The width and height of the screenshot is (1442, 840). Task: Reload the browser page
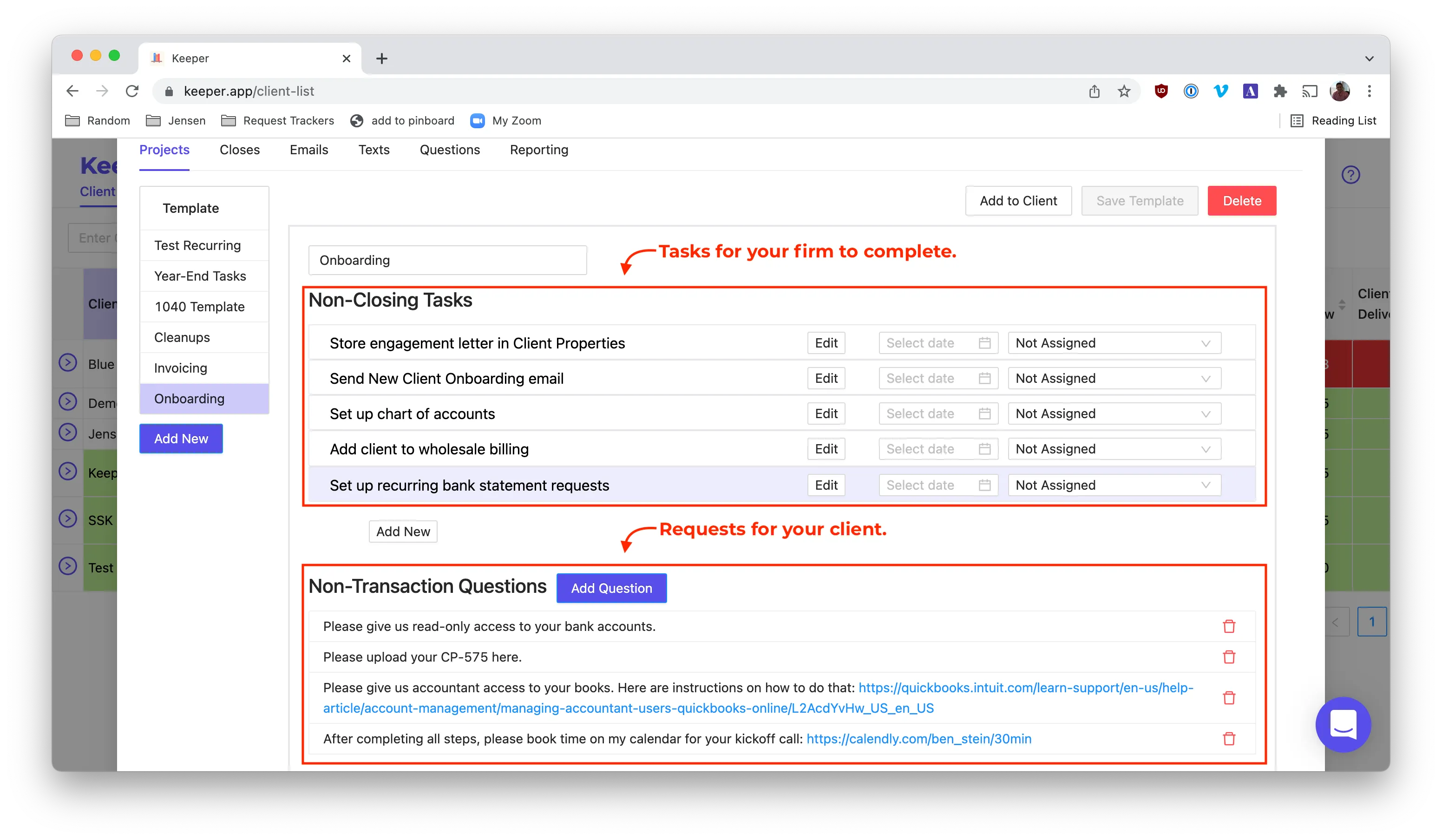click(x=132, y=91)
